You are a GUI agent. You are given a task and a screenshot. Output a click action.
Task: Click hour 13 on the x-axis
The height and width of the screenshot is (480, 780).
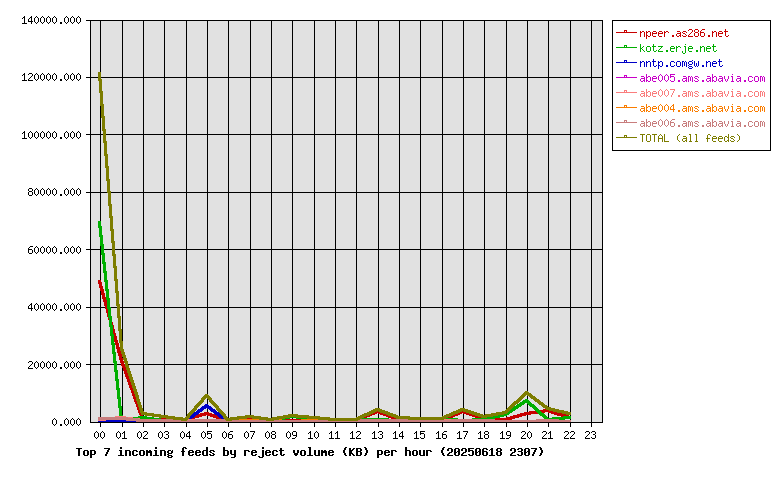[x=378, y=435]
